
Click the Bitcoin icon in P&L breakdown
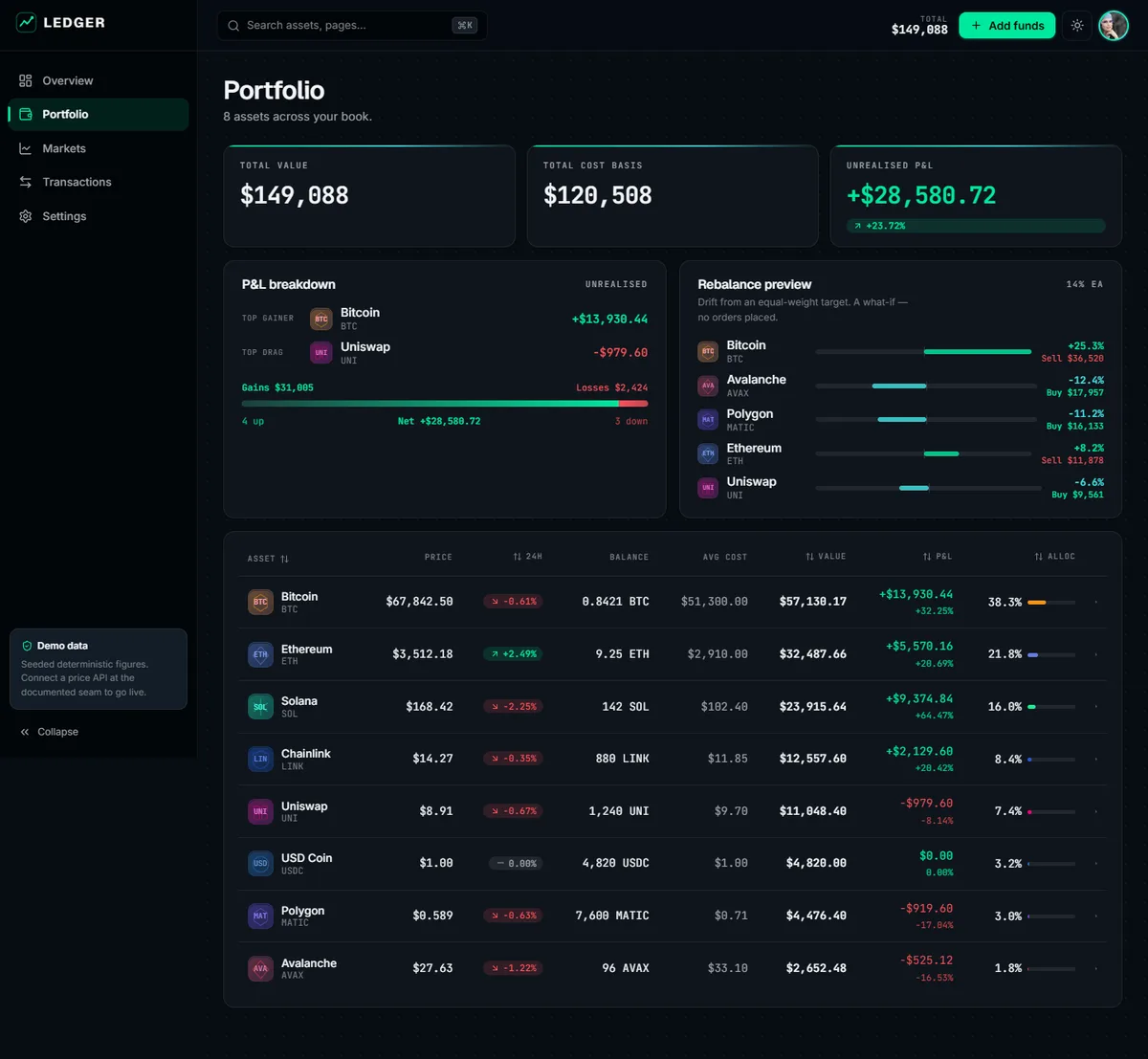321,319
